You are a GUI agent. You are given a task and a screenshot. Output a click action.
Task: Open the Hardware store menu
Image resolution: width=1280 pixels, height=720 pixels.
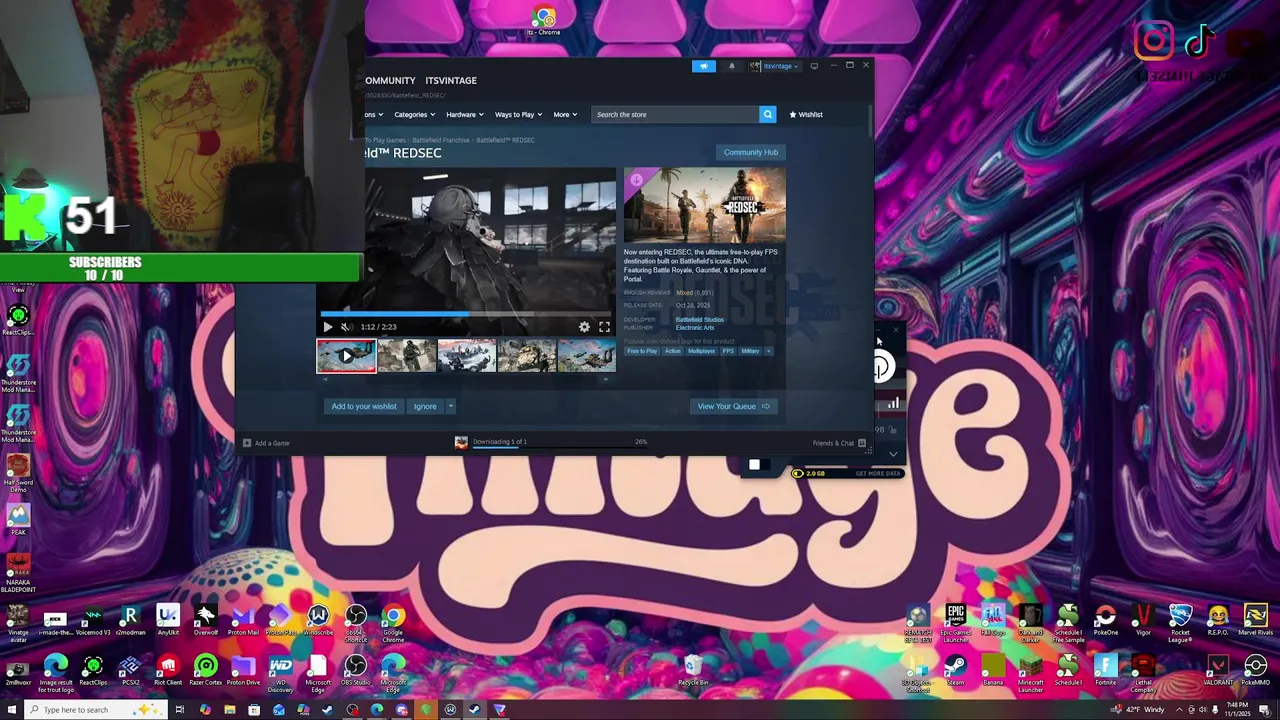464,114
